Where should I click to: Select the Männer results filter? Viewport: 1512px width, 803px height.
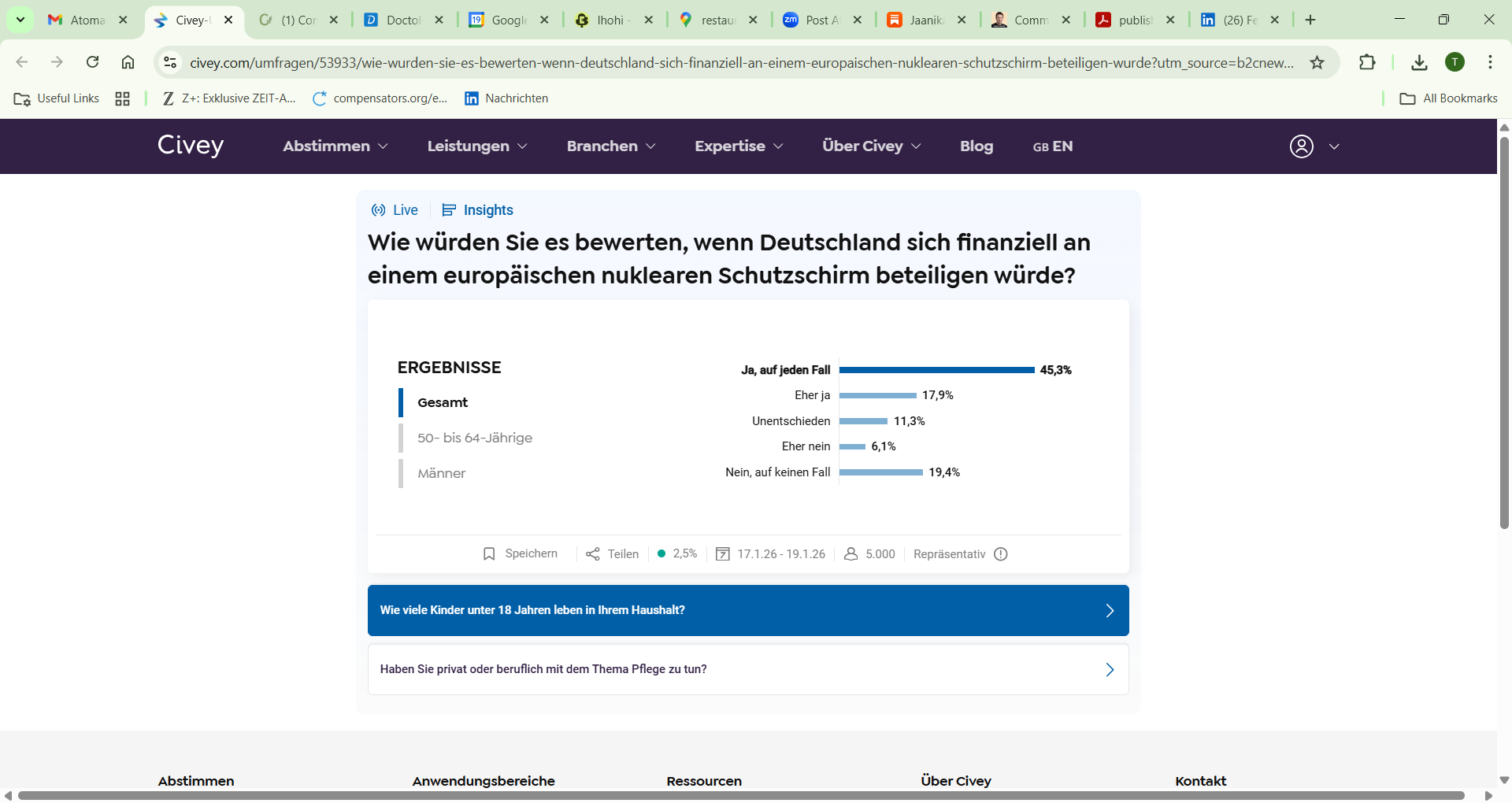click(441, 473)
